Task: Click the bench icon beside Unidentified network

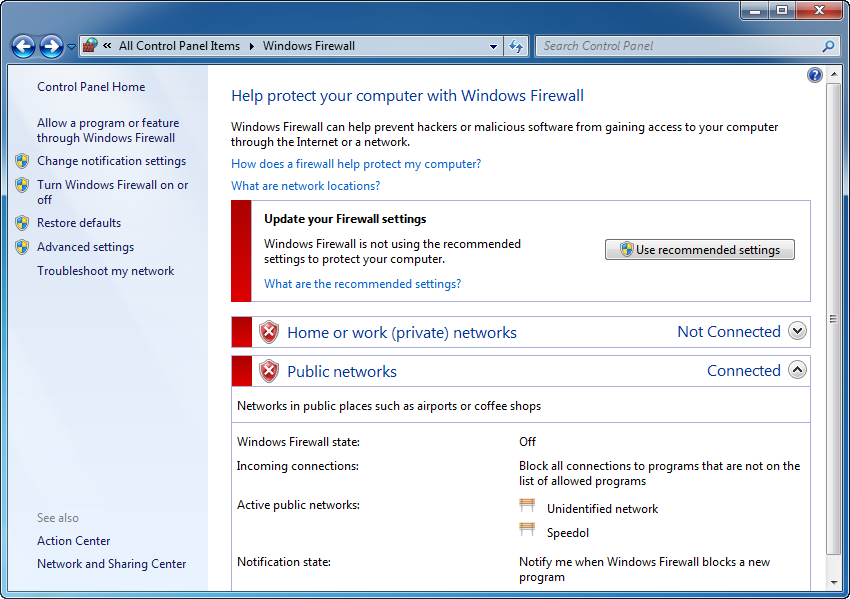Action: 527,506
